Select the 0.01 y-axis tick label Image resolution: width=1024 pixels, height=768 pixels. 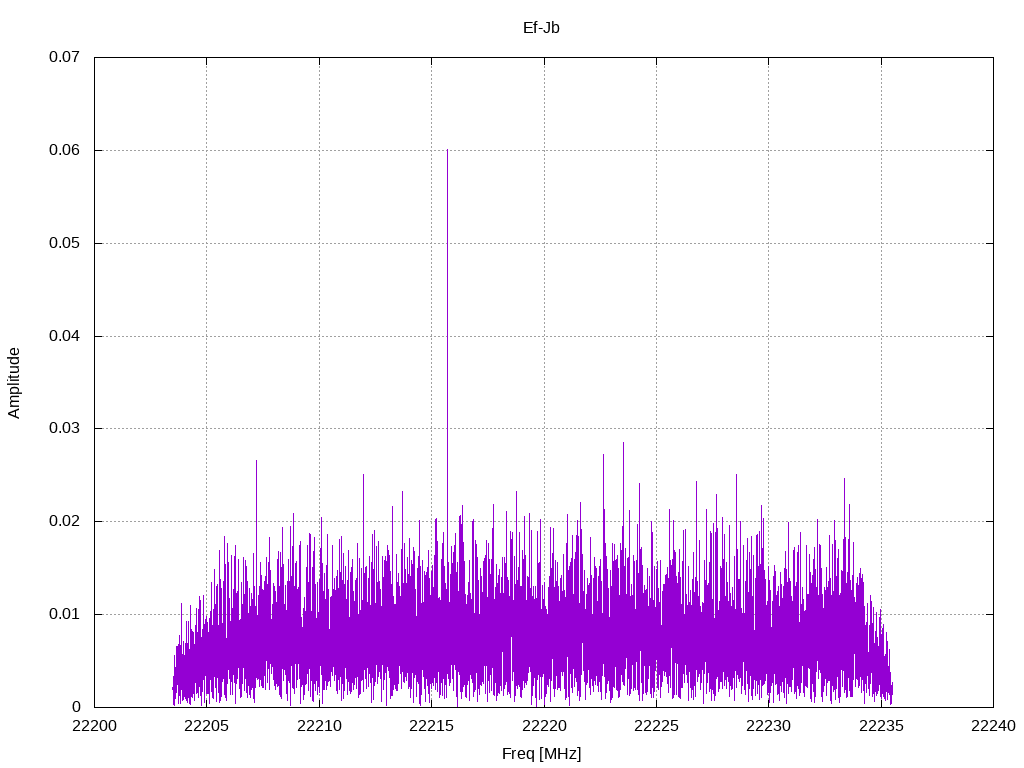tap(64, 614)
